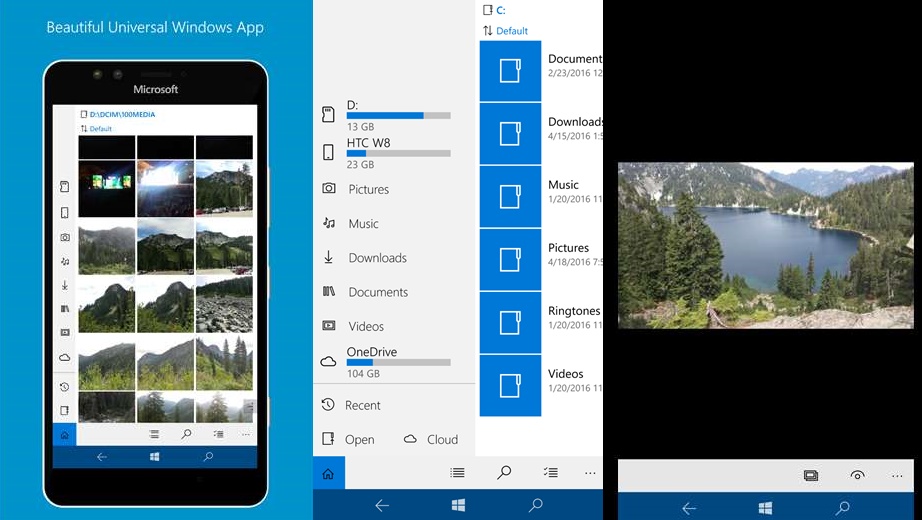Go to Downloads in the sidebar list

click(x=377, y=258)
